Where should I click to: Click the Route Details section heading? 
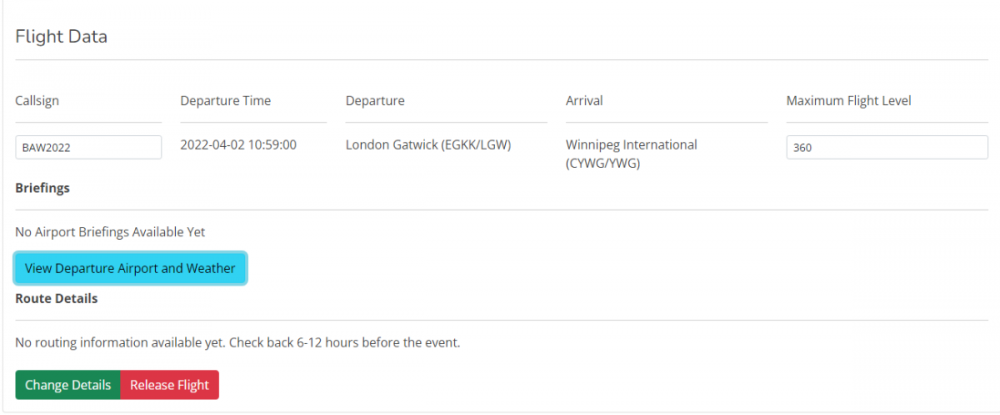pyautogui.click(x=56, y=298)
